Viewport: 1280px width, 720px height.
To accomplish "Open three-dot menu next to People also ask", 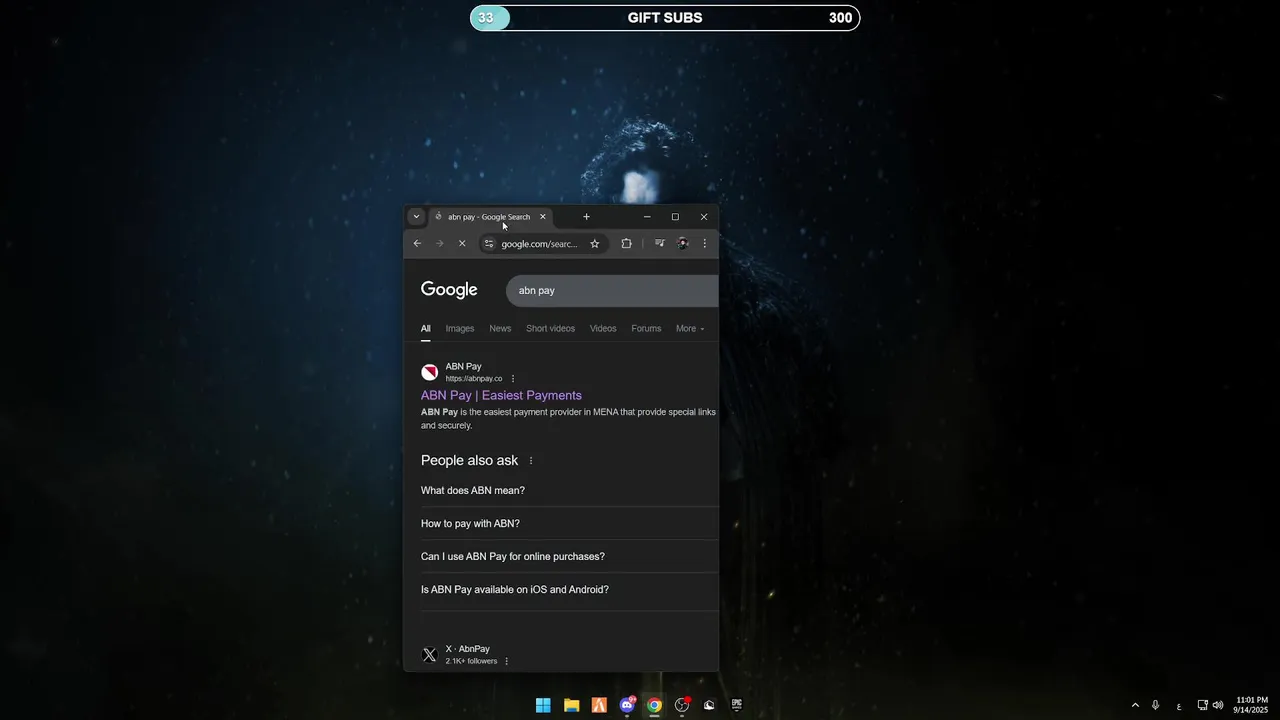I will [531, 461].
